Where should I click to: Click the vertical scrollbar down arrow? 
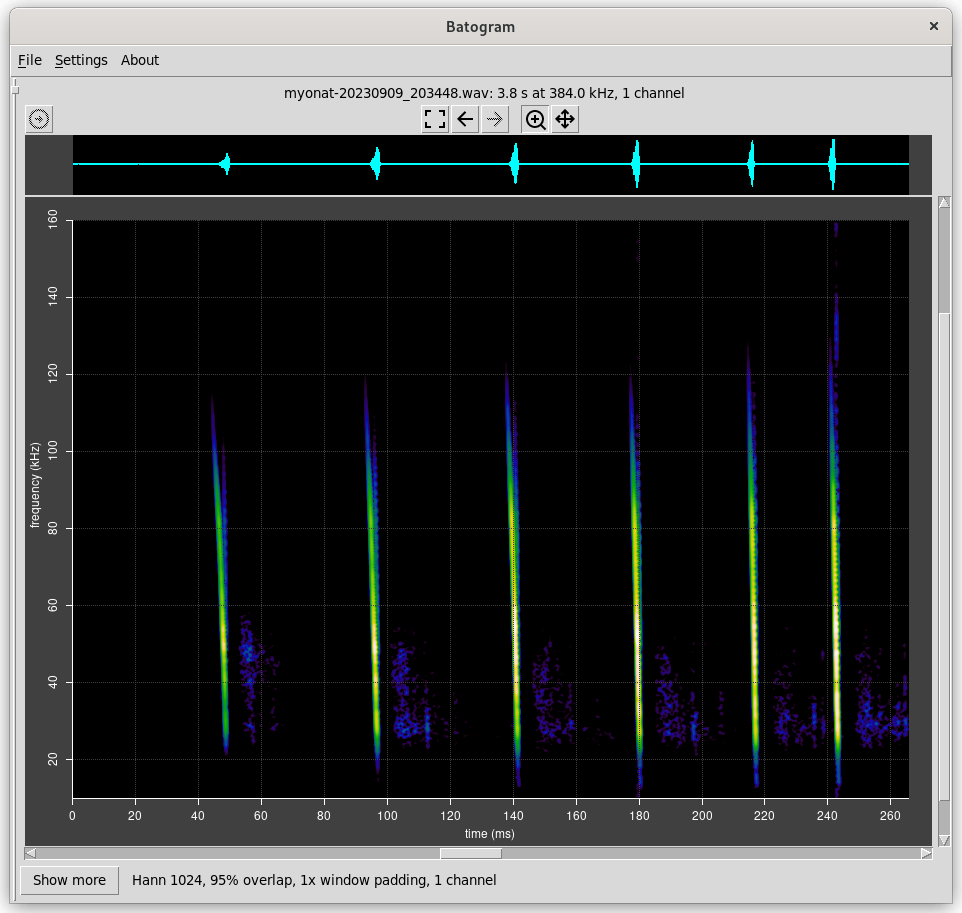(944, 838)
